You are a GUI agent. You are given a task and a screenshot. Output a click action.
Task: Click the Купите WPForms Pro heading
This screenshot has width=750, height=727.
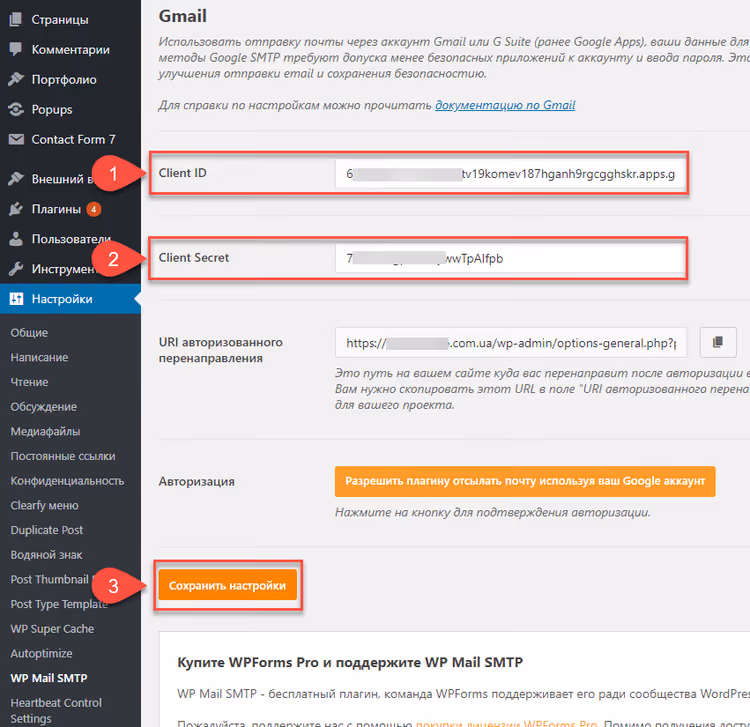pyautogui.click(x=350, y=662)
